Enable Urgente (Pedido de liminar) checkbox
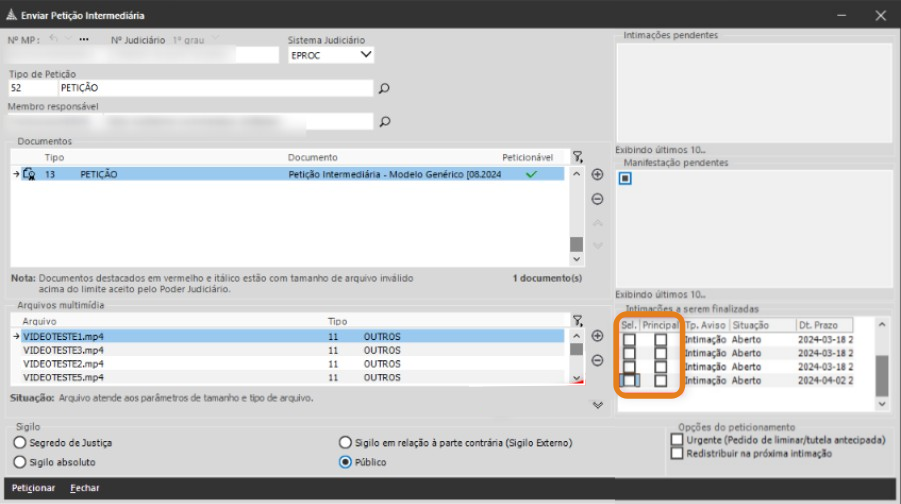Image resolution: width=901 pixels, height=504 pixels. coord(678,439)
